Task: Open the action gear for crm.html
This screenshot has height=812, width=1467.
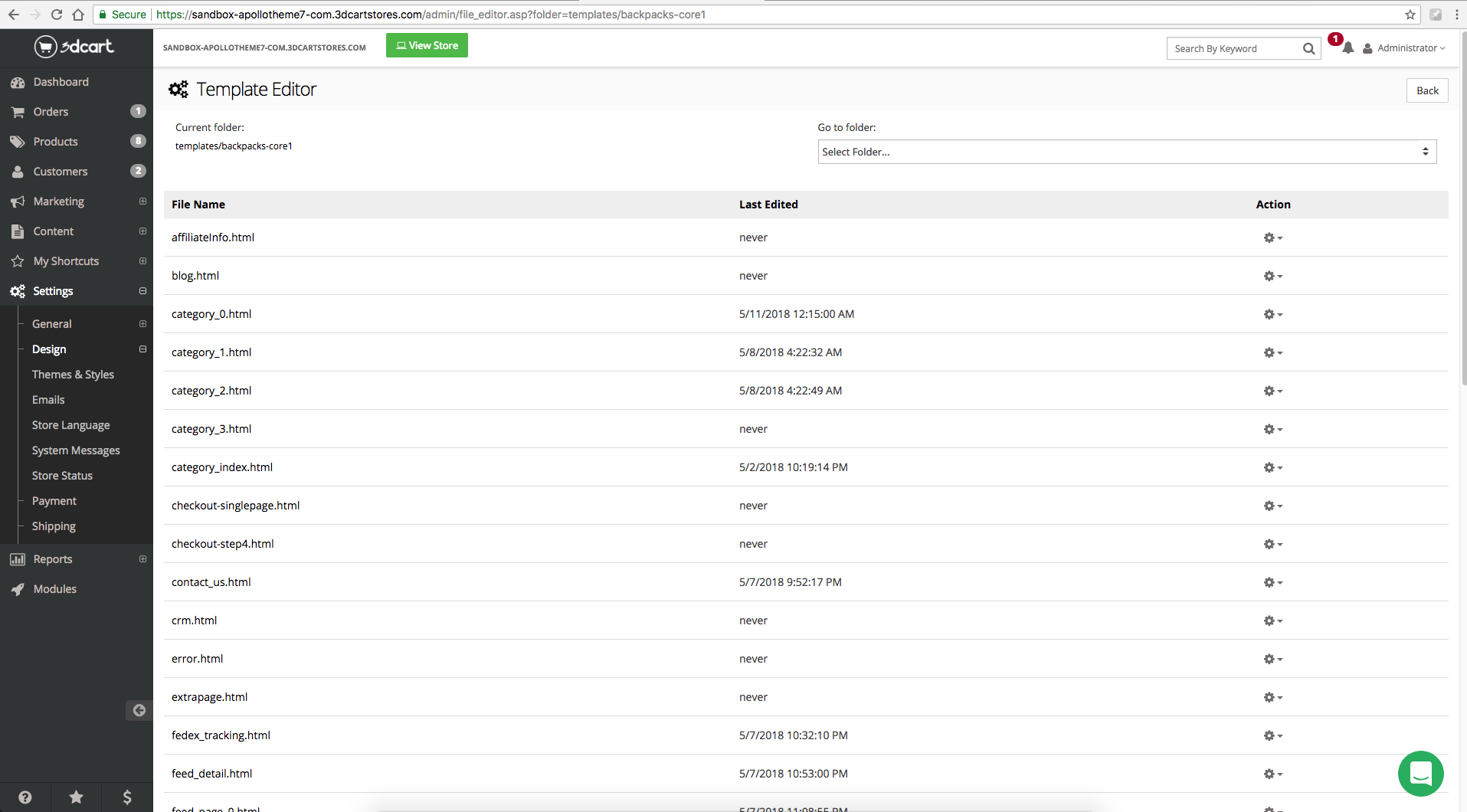Action: (x=1272, y=620)
